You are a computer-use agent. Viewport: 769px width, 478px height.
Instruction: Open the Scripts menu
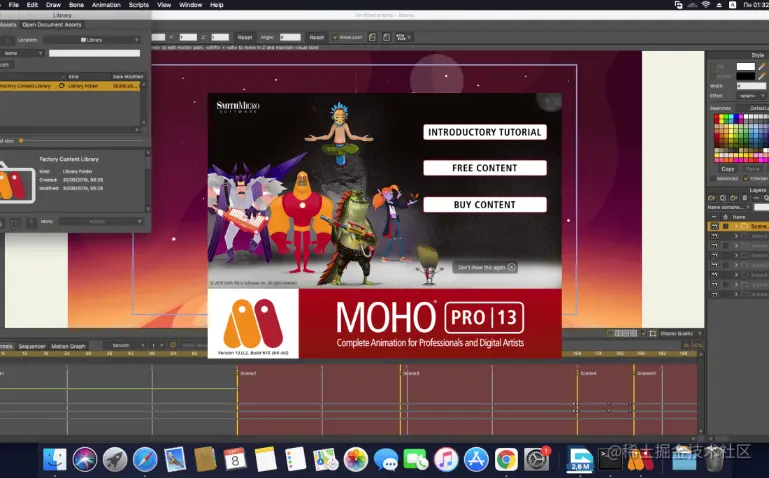pos(138,5)
